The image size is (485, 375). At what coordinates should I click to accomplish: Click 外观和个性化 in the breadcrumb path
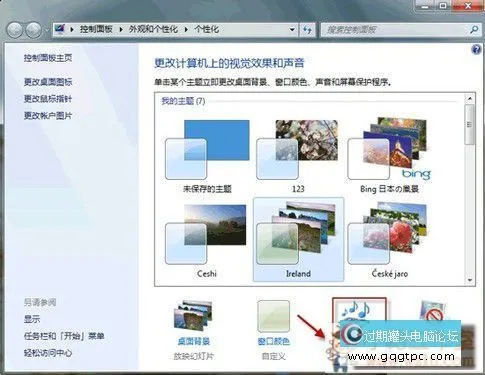click(153, 29)
